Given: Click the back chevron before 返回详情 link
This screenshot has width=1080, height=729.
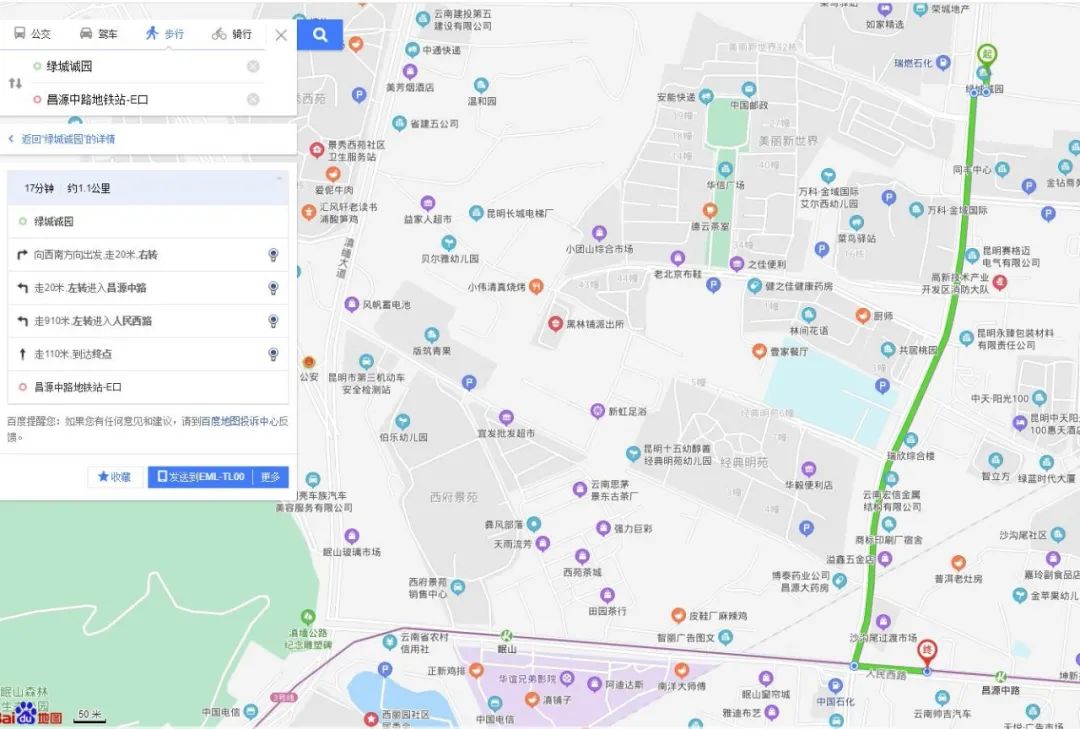Looking at the screenshot, I should 12,139.
